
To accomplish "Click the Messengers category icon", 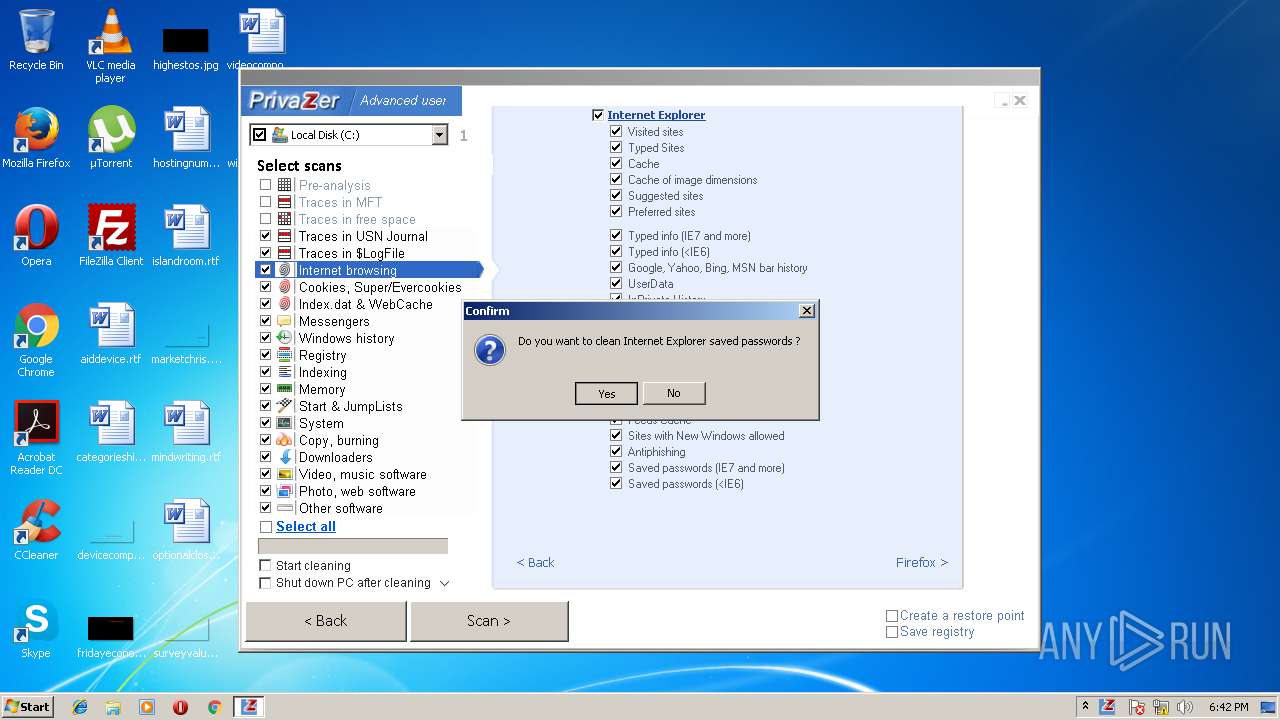I will click(284, 321).
